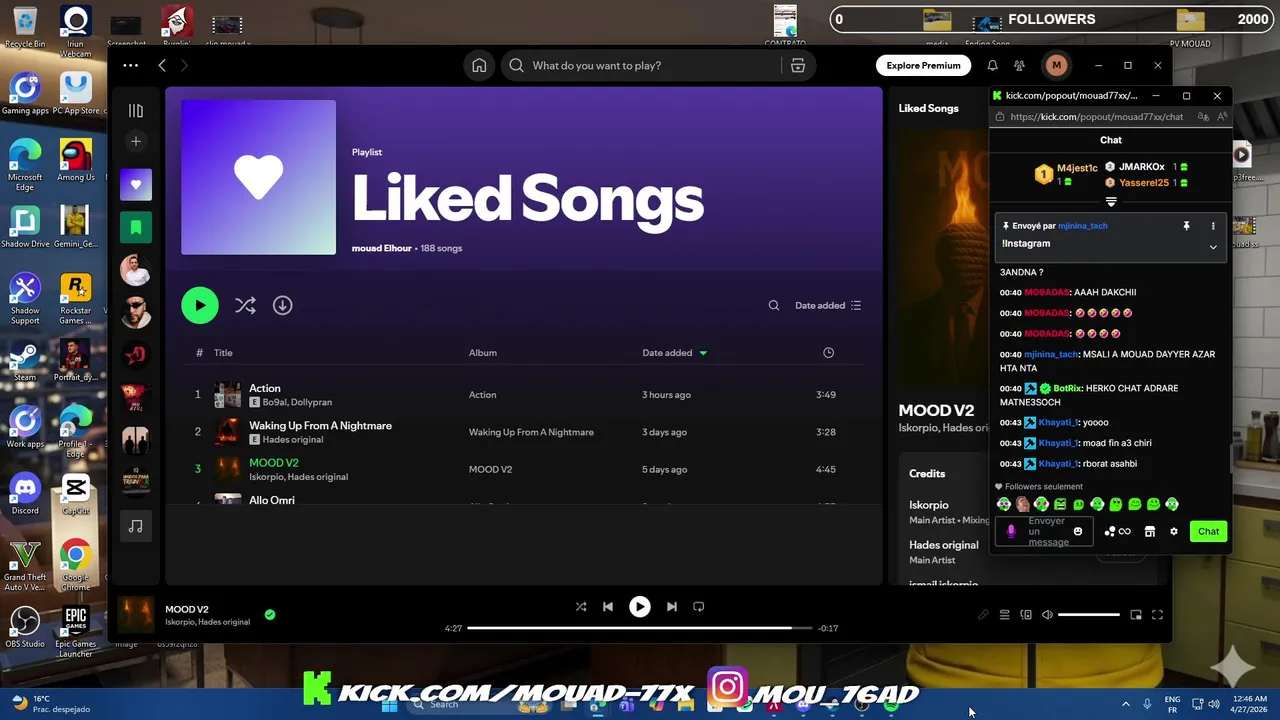This screenshot has width=1280, height=720.
Task: Open artist Dollypran link
Action: pyautogui.click(x=311, y=402)
